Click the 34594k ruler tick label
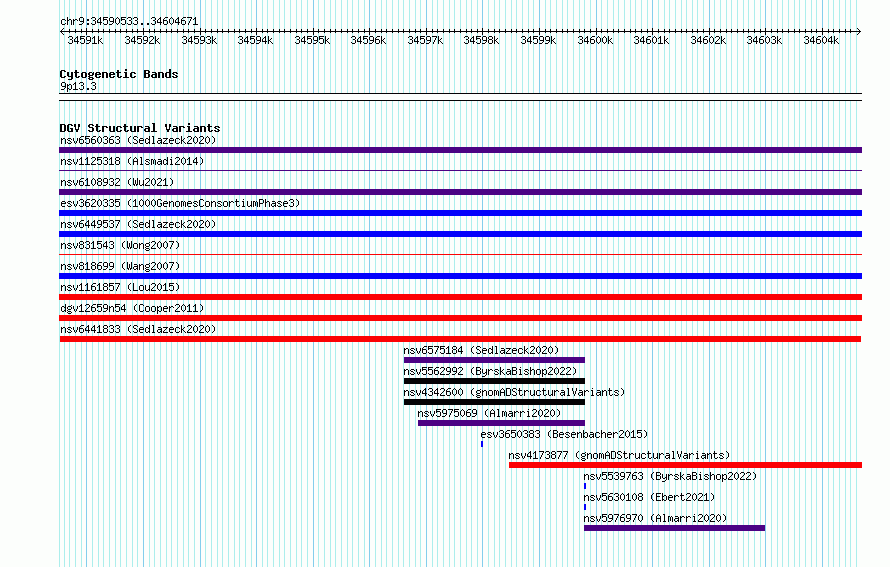 click(255, 40)
